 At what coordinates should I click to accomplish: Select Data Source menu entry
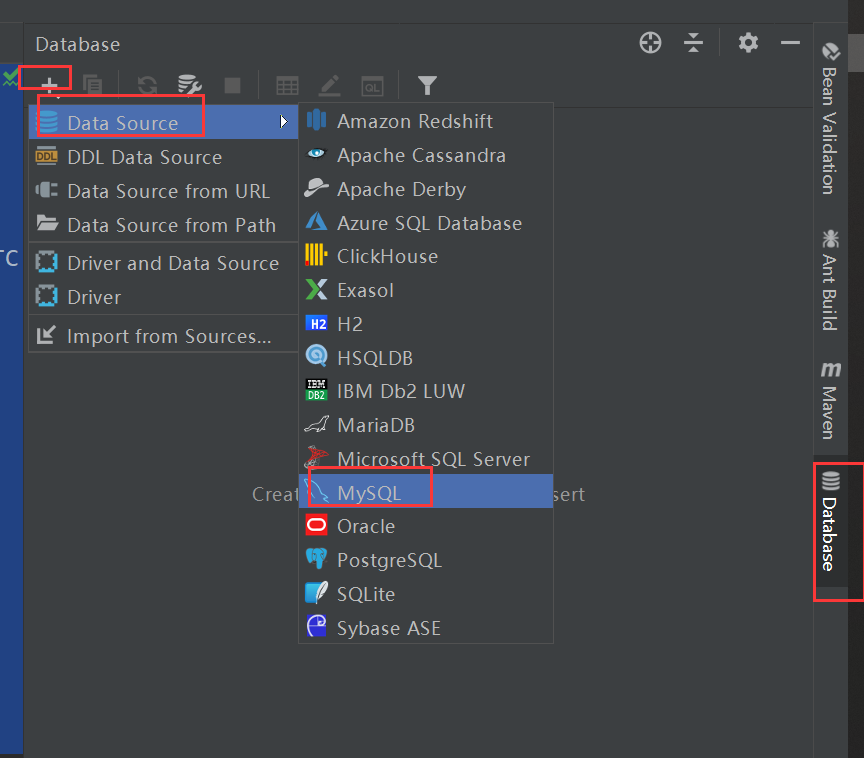coord(163,122)
